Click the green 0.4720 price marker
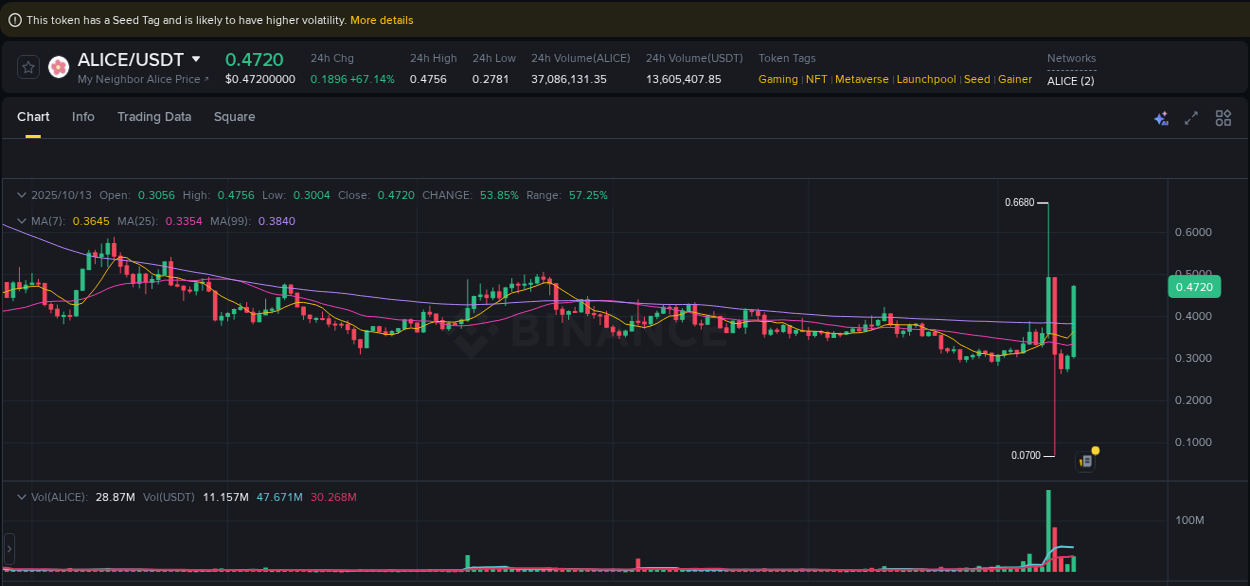 pos(1194,286)
